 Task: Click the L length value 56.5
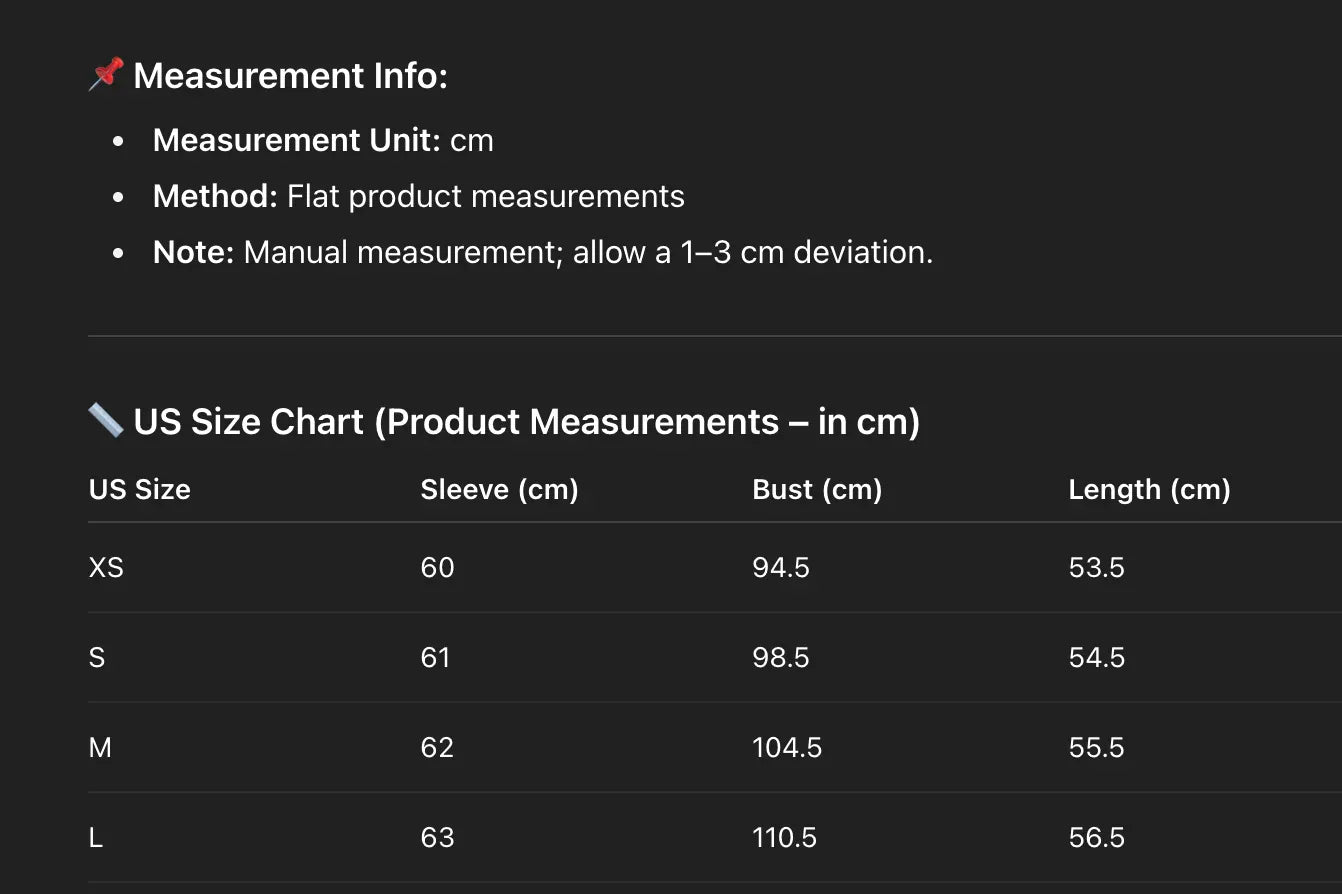click(x=1096, y=837)
